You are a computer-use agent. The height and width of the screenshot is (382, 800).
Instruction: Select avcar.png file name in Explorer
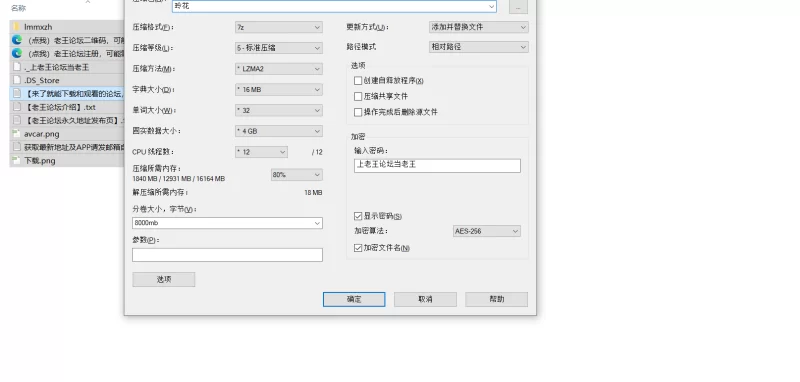pyautogui.click(x=42, y=134)
